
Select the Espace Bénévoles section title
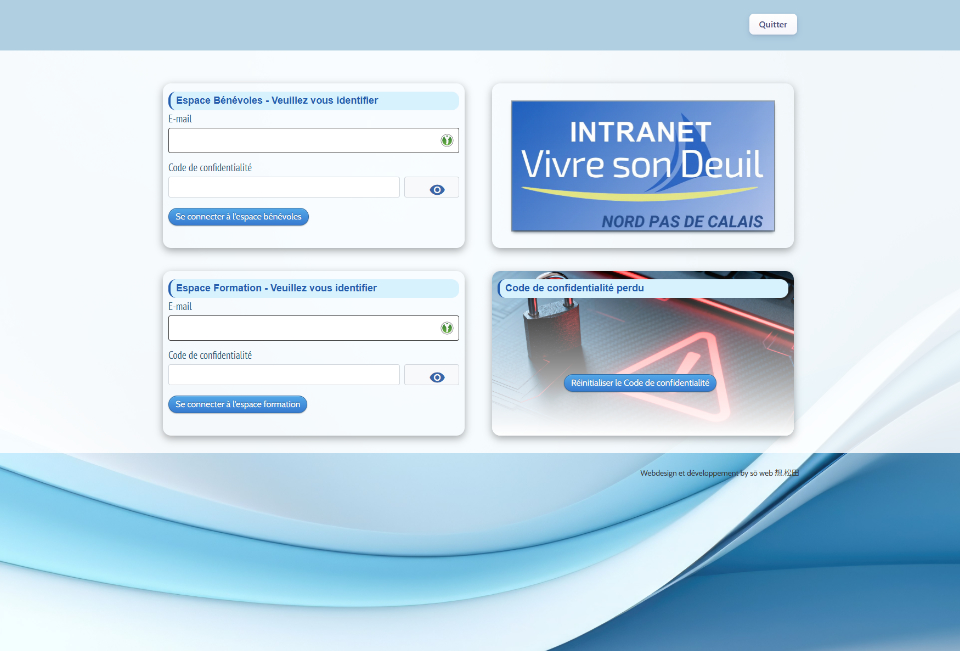[x=276, y=100]
